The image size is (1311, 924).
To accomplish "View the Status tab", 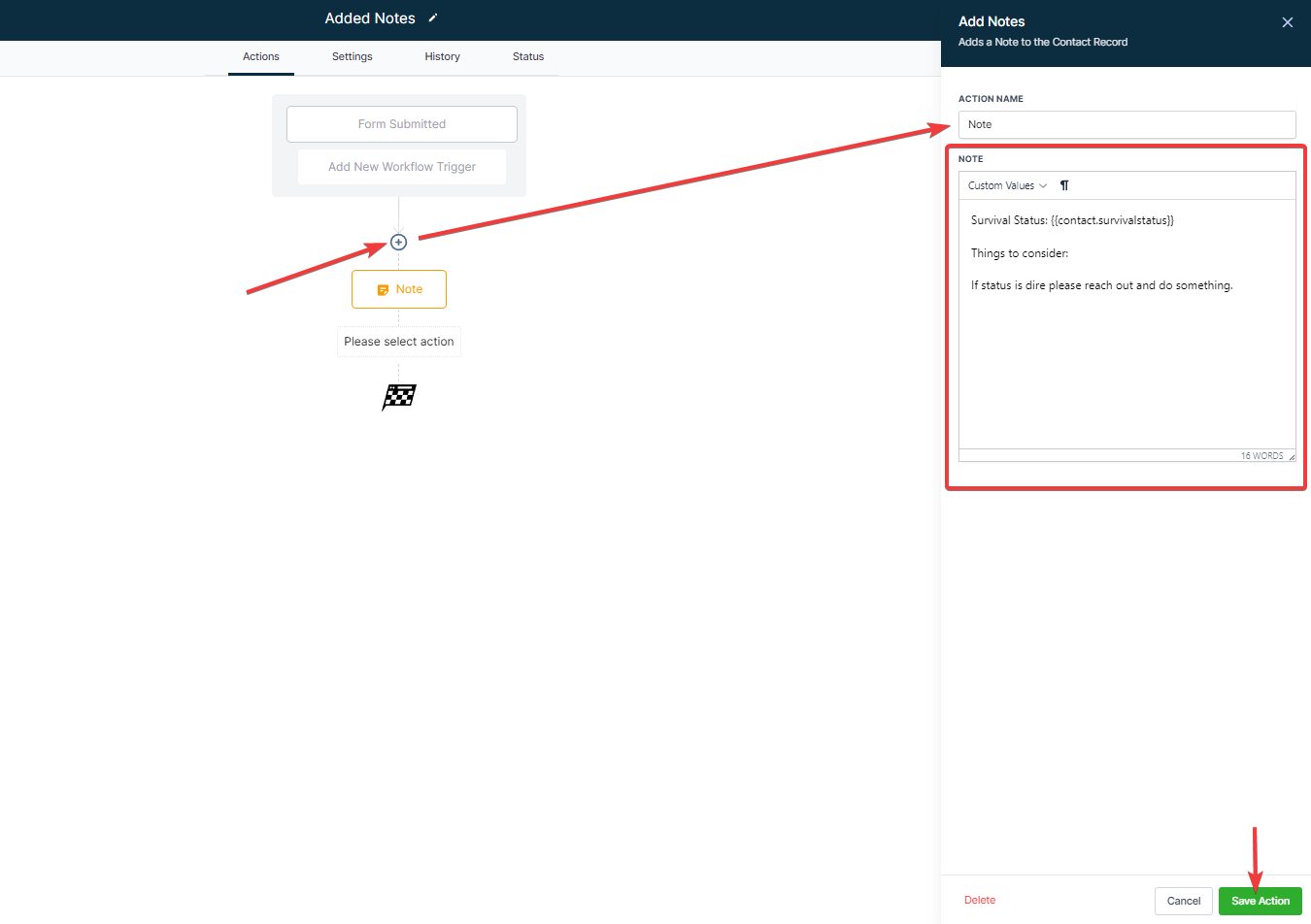I will (527, 56).
